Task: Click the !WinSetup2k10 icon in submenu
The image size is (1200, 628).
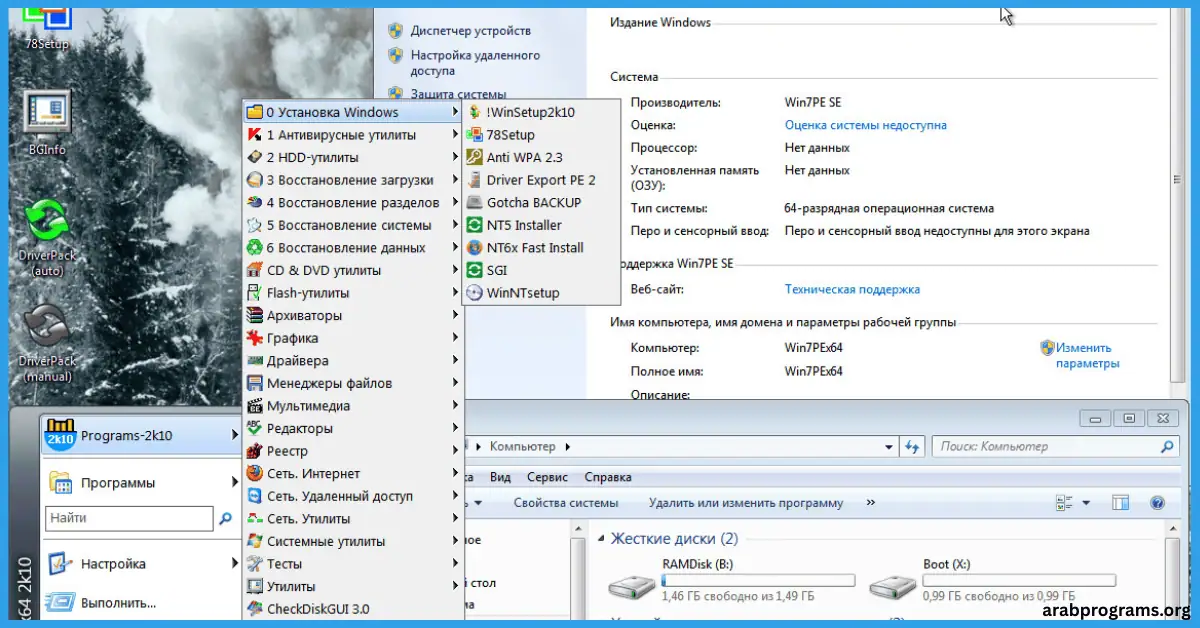Action: pos(474,112)
